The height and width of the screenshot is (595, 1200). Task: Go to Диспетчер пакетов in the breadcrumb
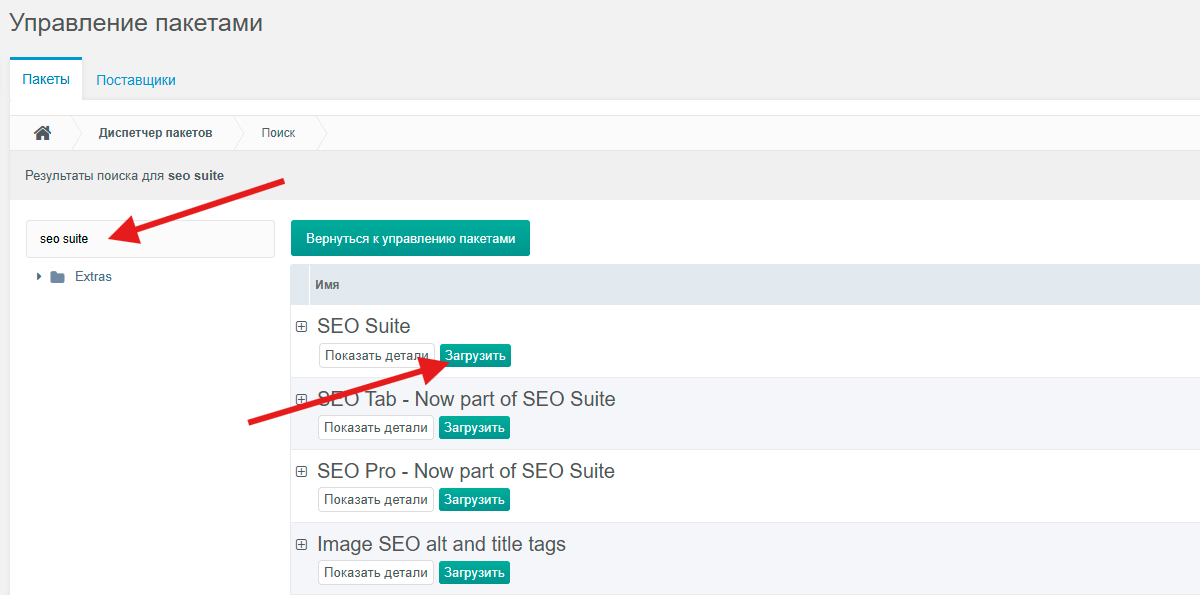click(155, 133)
